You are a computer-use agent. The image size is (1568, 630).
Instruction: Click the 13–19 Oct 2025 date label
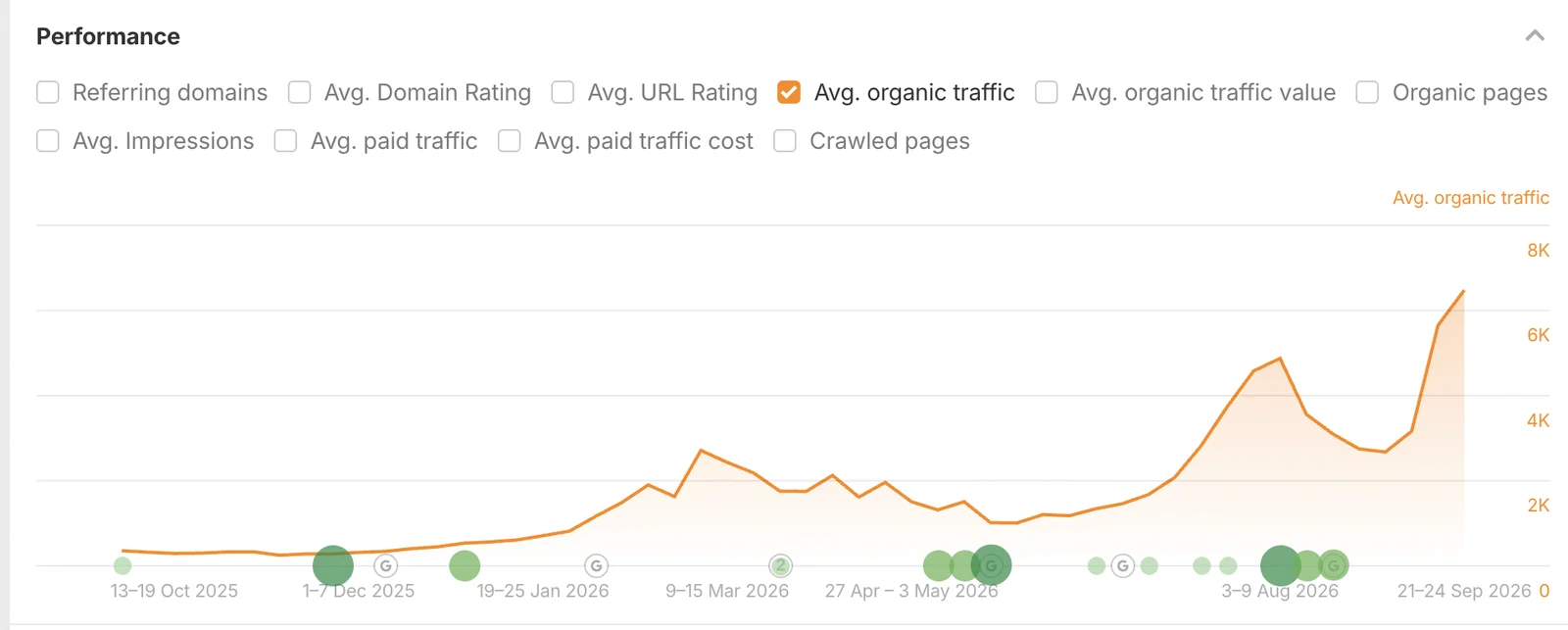pyautogui.click(x=174, y=591)
